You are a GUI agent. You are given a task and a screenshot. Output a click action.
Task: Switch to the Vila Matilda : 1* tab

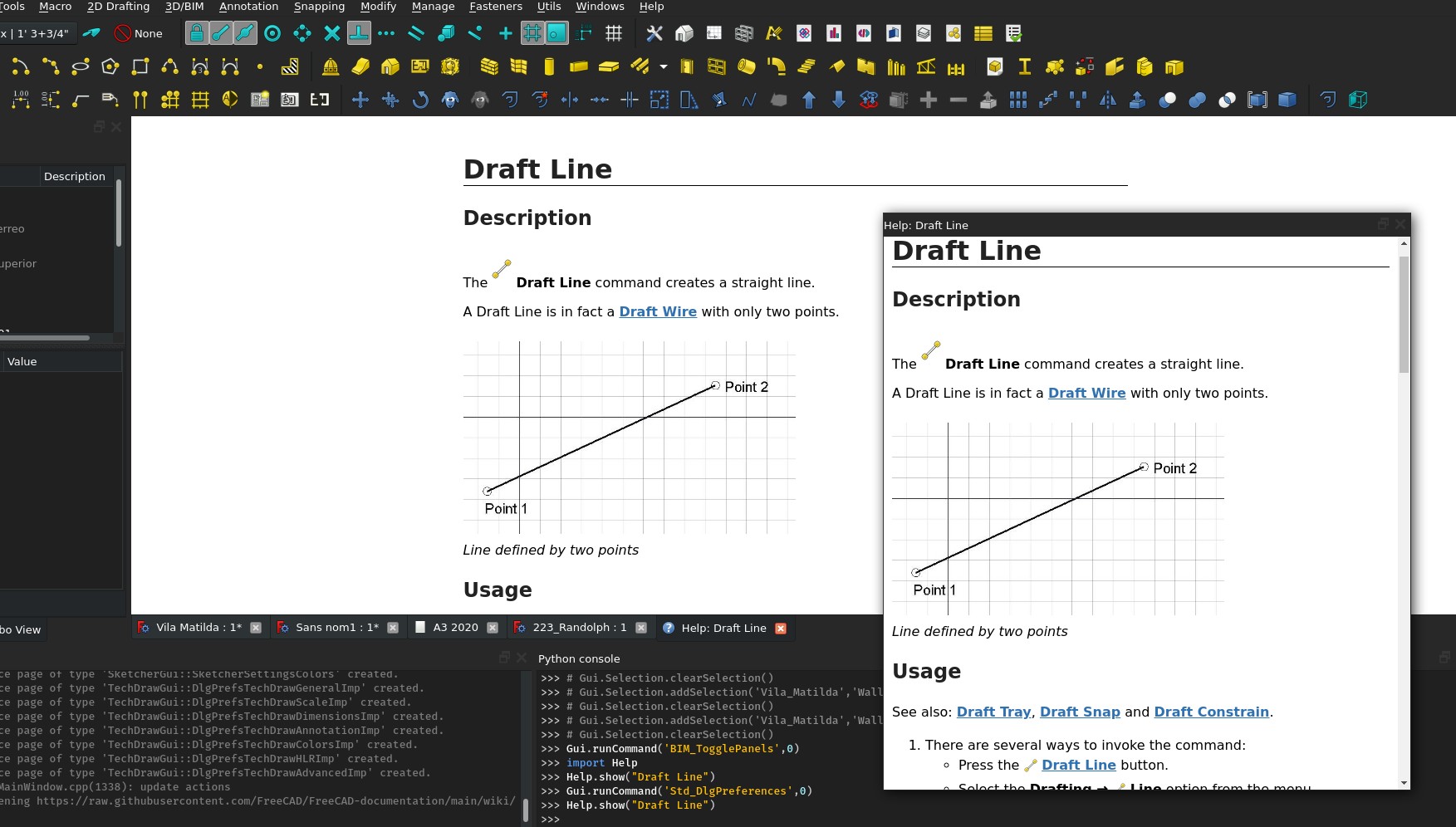coord(199,628)
